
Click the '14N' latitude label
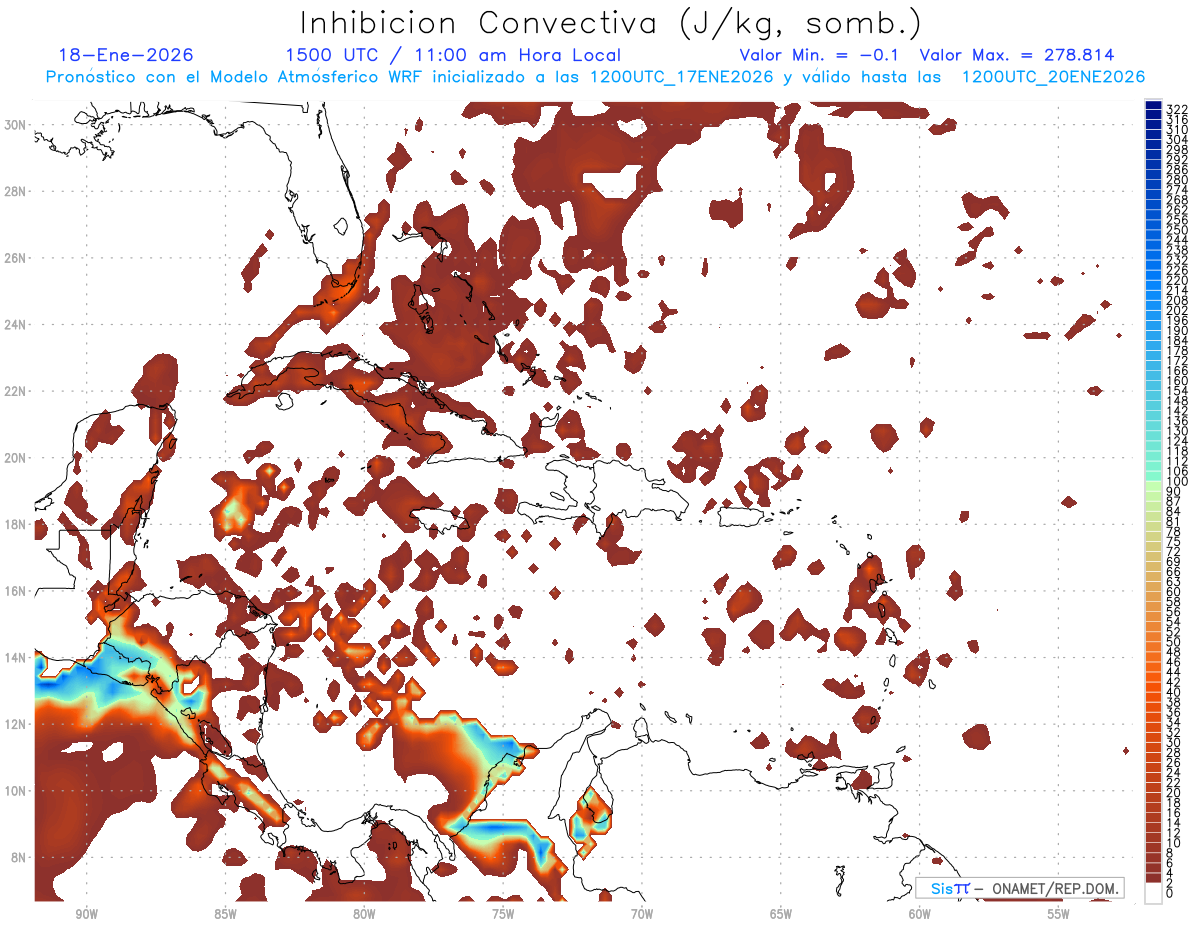coord(16,657)
